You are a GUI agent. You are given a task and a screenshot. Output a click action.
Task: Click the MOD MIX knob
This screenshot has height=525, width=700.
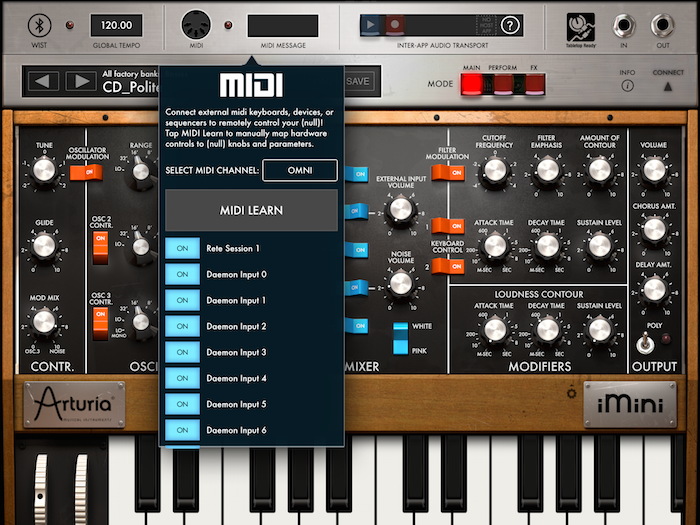(x=44, y=322)
